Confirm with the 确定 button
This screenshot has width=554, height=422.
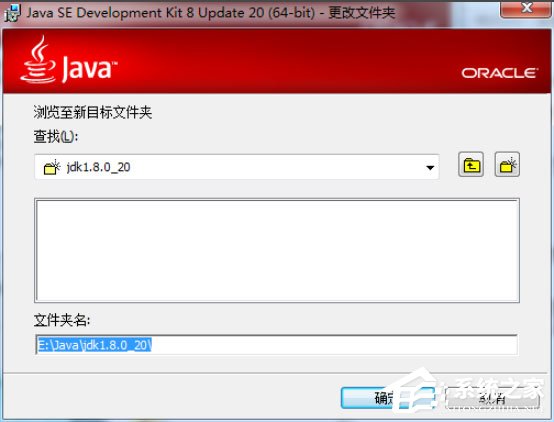[388, 398]
